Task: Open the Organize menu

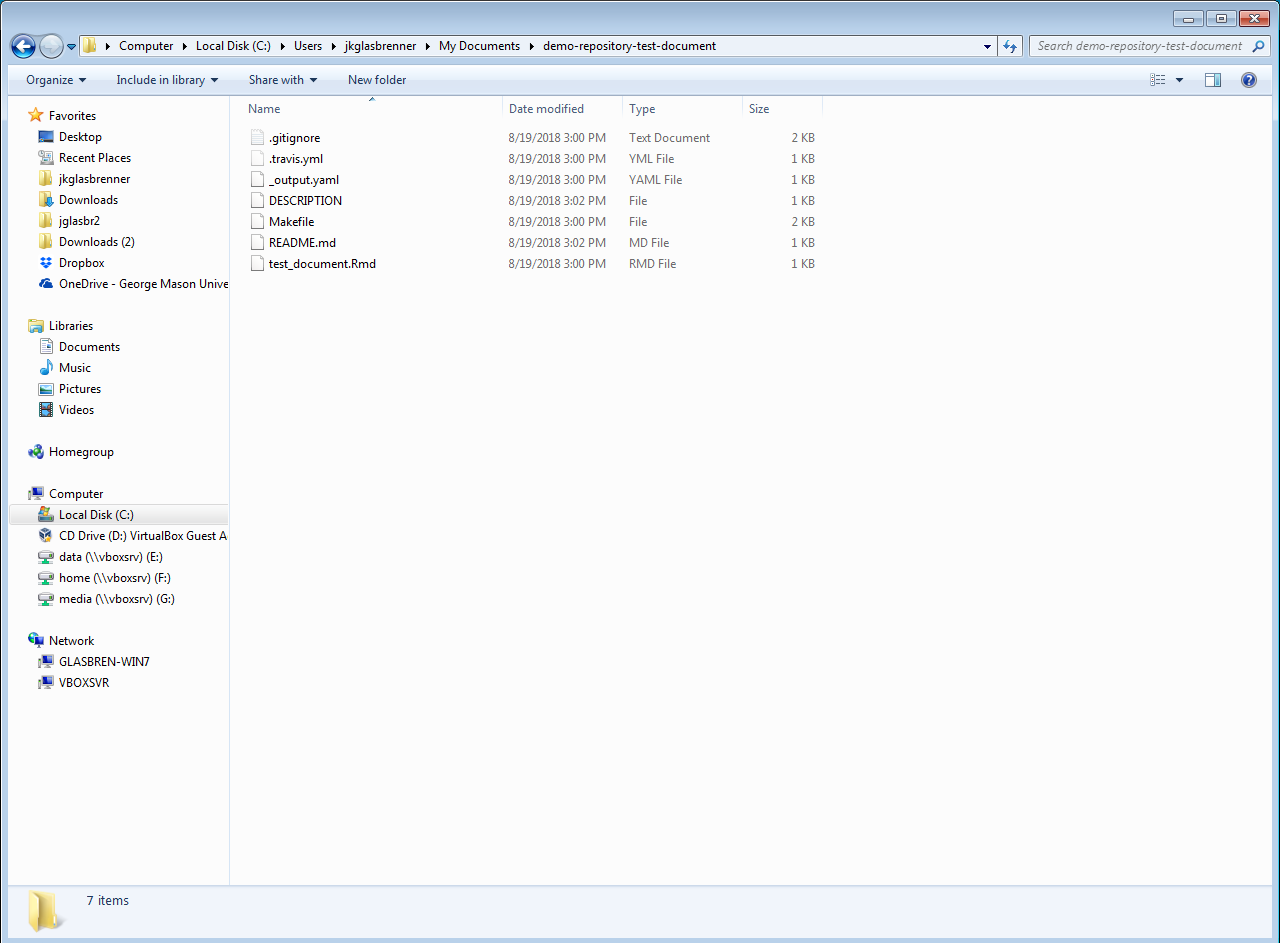Action: point(56,80)
